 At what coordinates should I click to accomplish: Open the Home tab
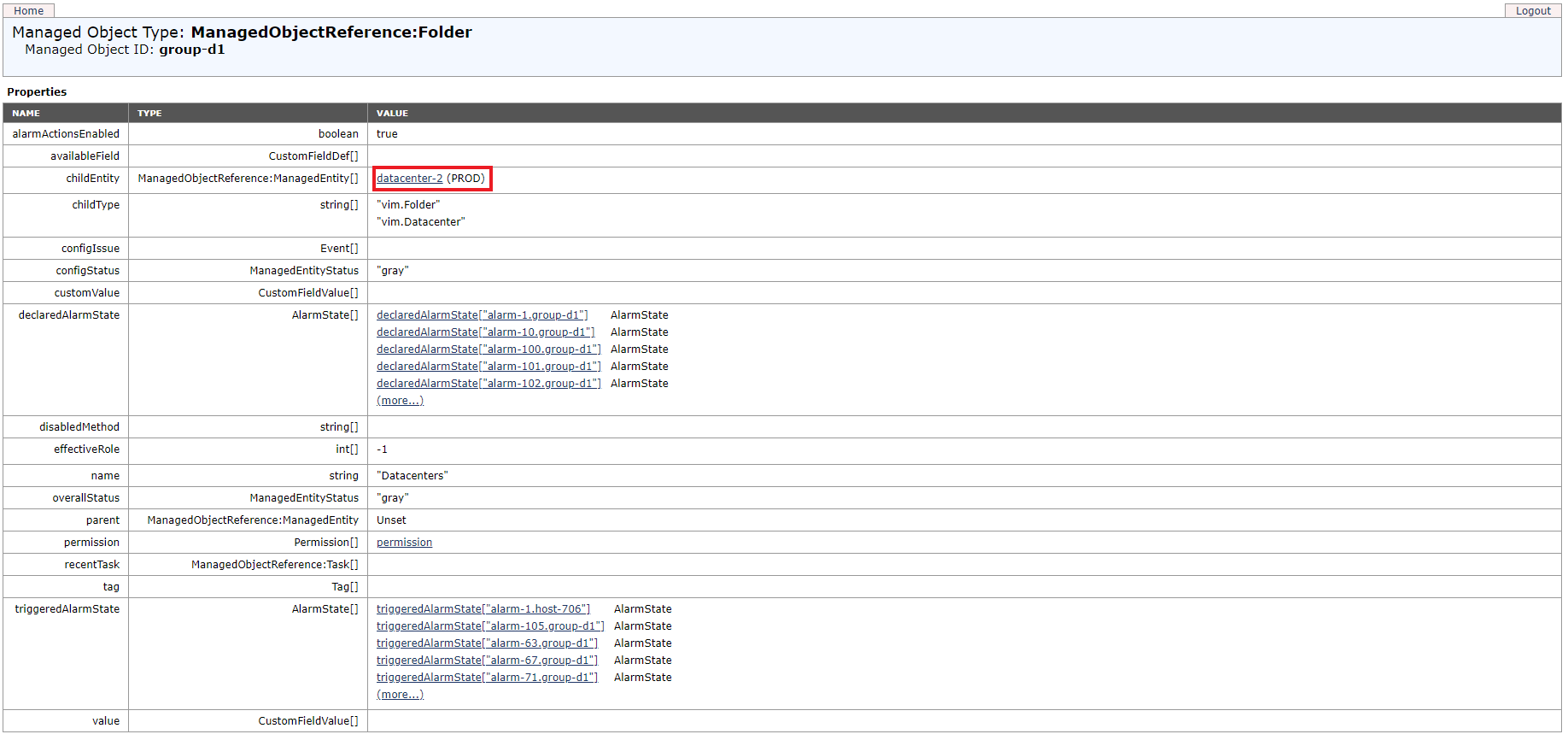point(28,10)
